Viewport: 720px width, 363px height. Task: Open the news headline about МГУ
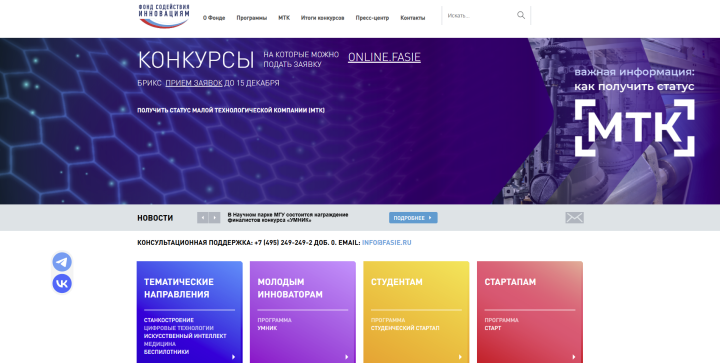click(x=288, y=218)
